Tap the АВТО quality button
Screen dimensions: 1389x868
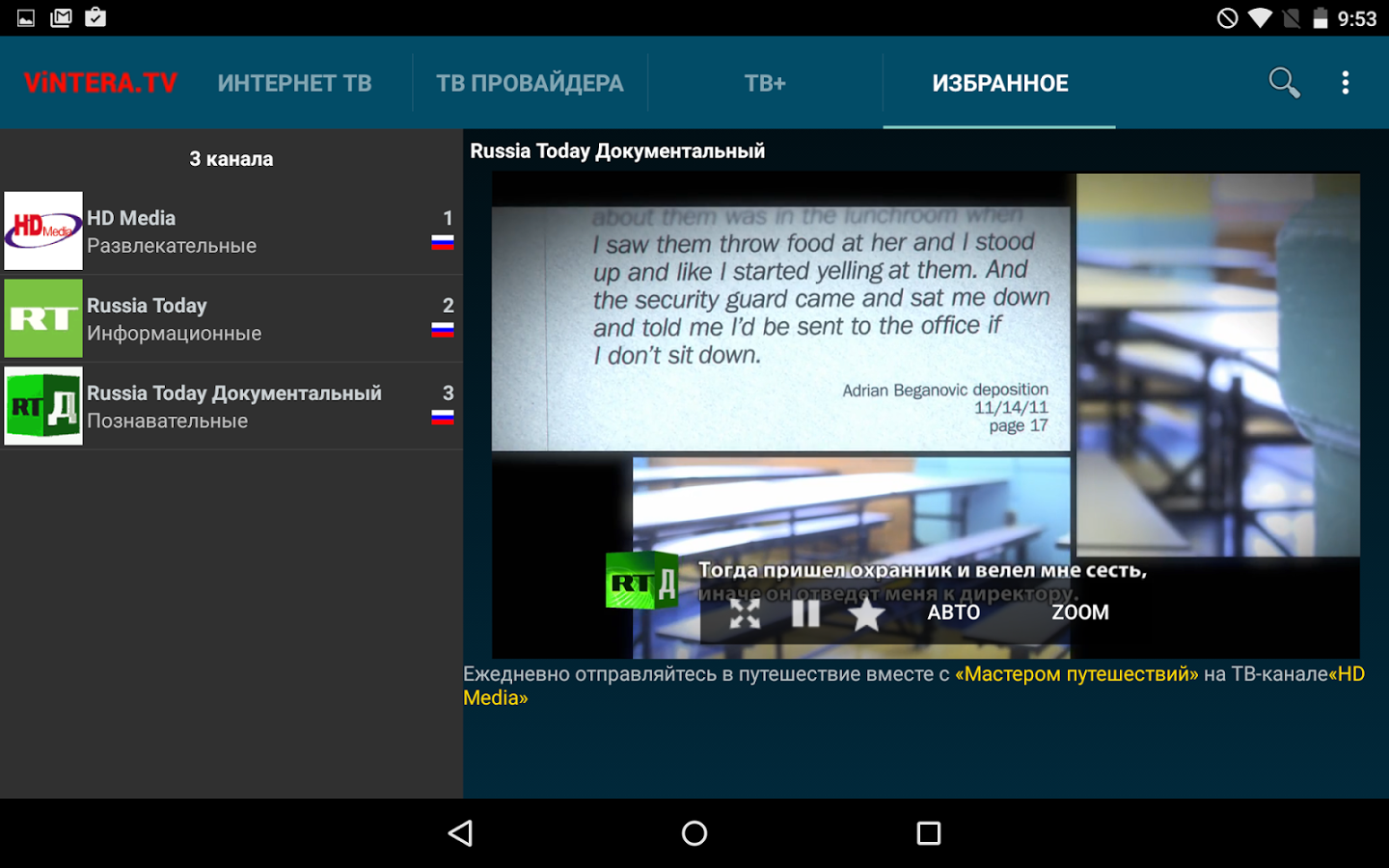click(954, 612)
